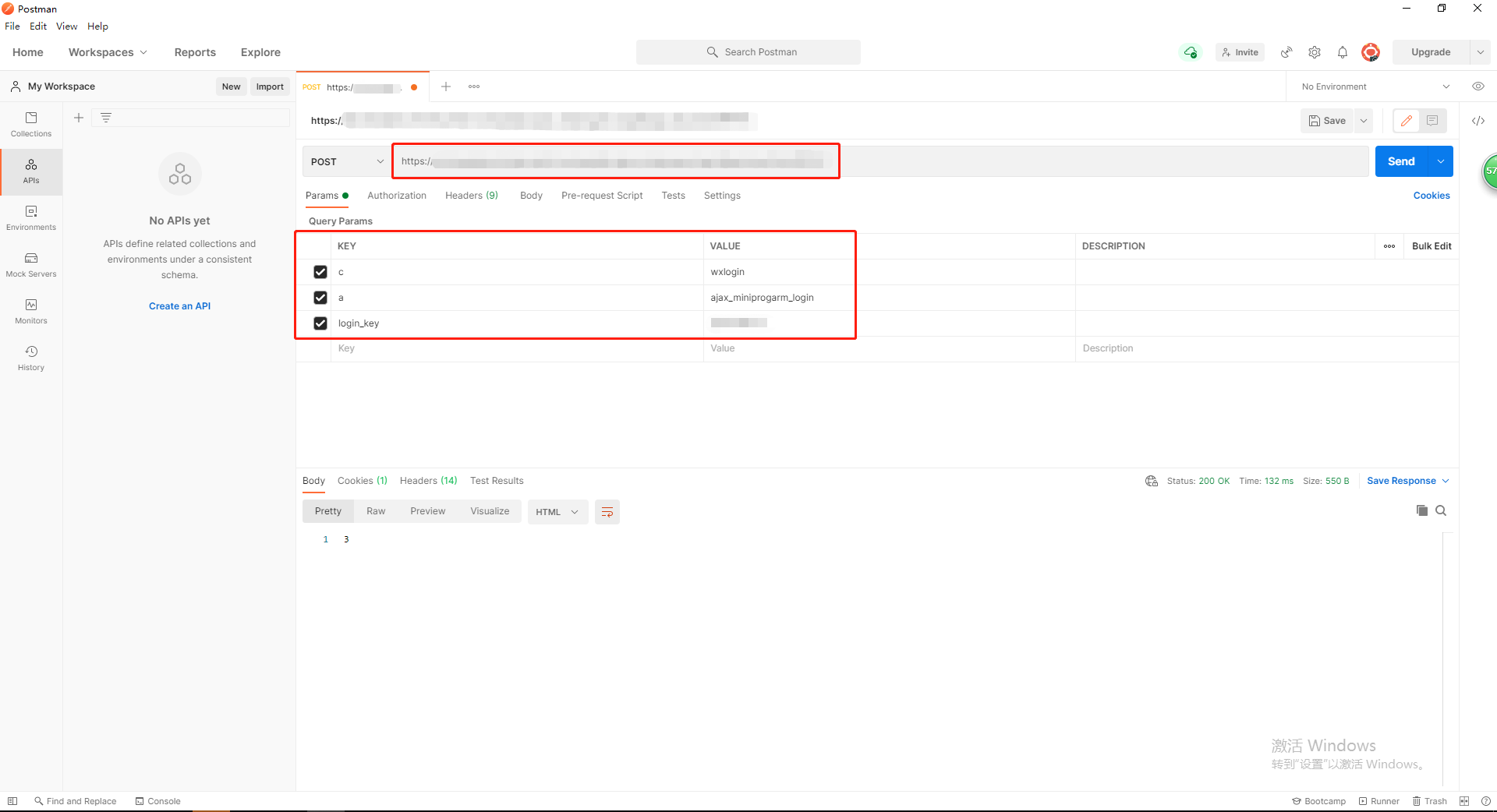Click the empty Key field in params

pyautogui.click(x=518, y=348)
